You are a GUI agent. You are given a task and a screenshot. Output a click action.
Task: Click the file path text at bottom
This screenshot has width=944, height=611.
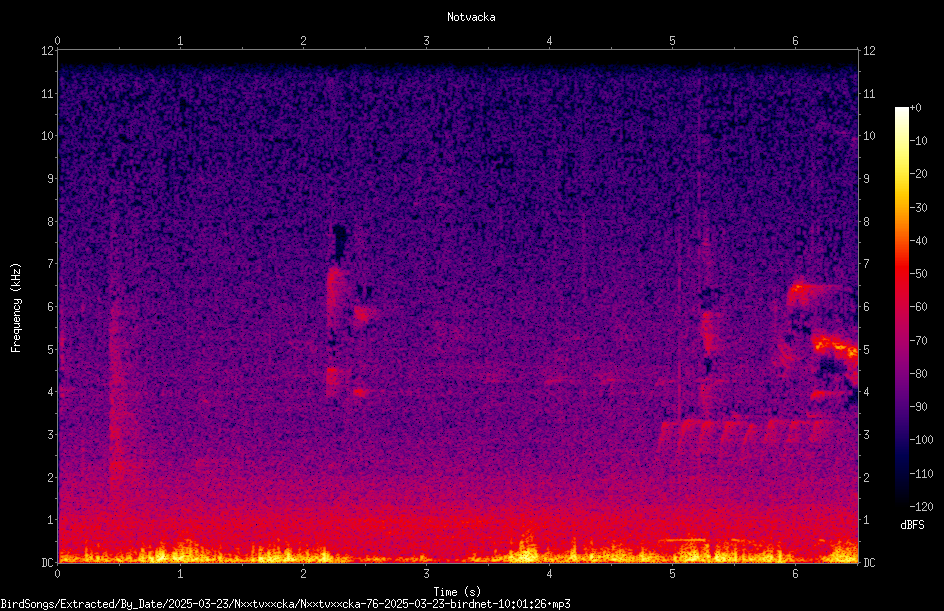[285, 604]
